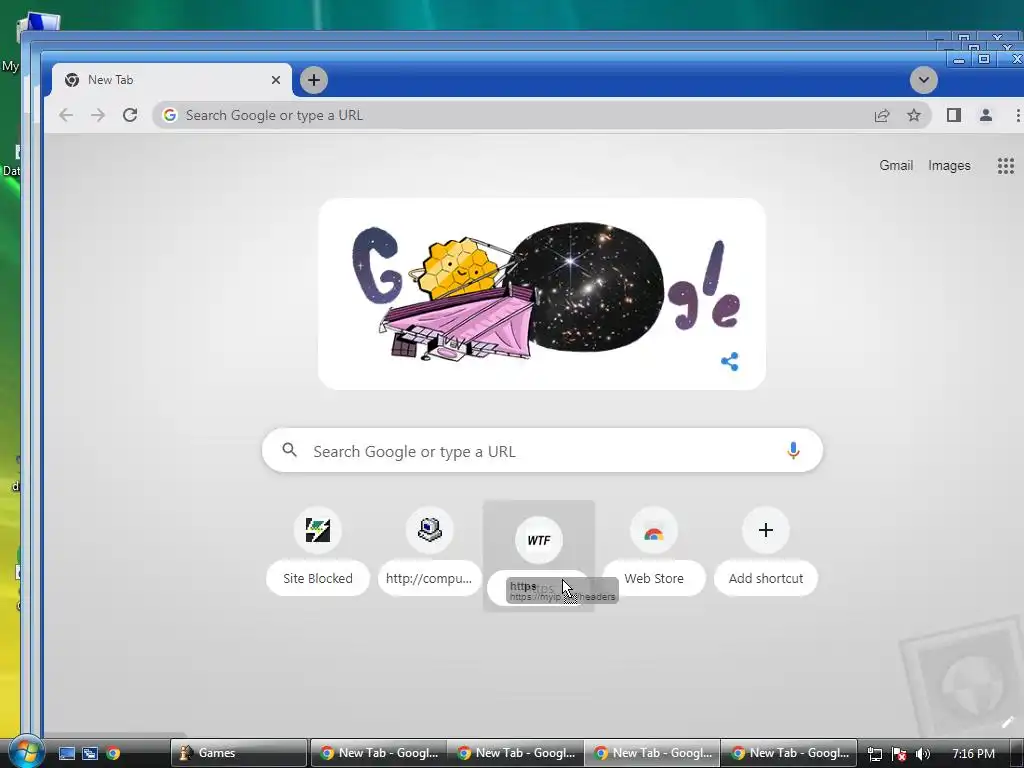Open Images link
The width and height of the screenshot is (1024, 768).
tap(949, 165)
